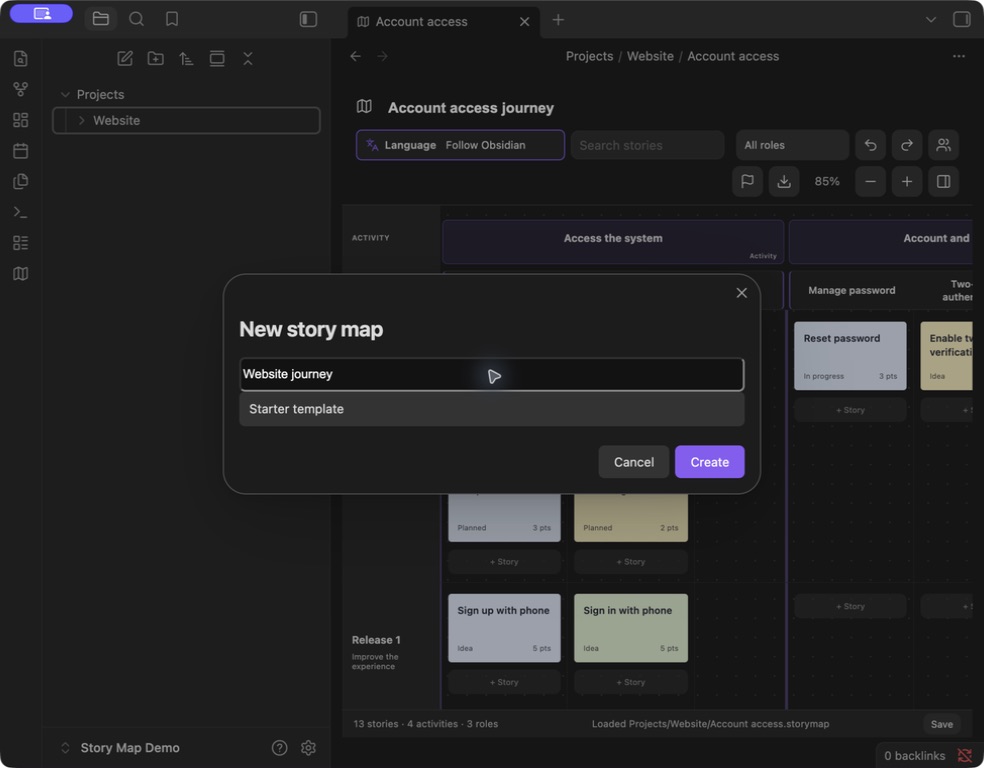Navigate forward with the right arrow
984x768 pixels.
point(382,56)
